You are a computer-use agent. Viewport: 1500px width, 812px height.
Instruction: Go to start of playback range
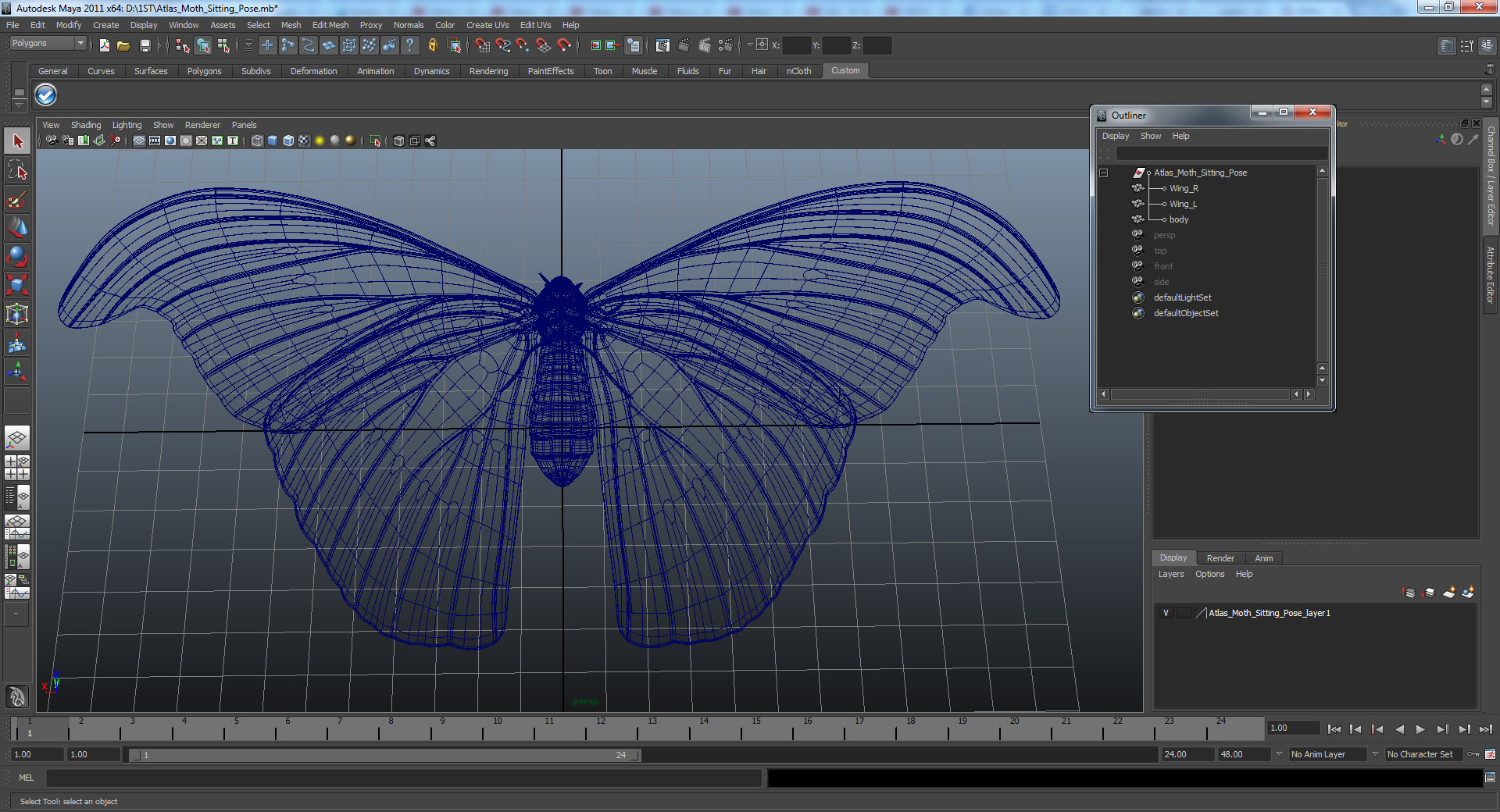click(1334, 729)
